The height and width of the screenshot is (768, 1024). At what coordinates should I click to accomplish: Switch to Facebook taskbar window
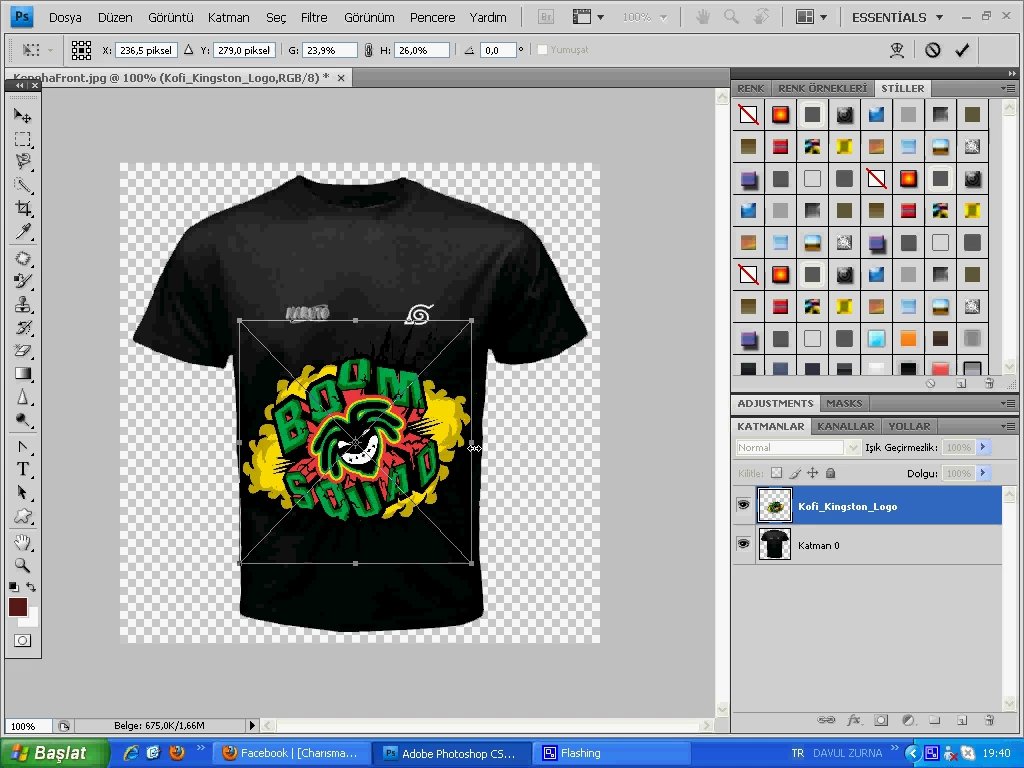291,753
